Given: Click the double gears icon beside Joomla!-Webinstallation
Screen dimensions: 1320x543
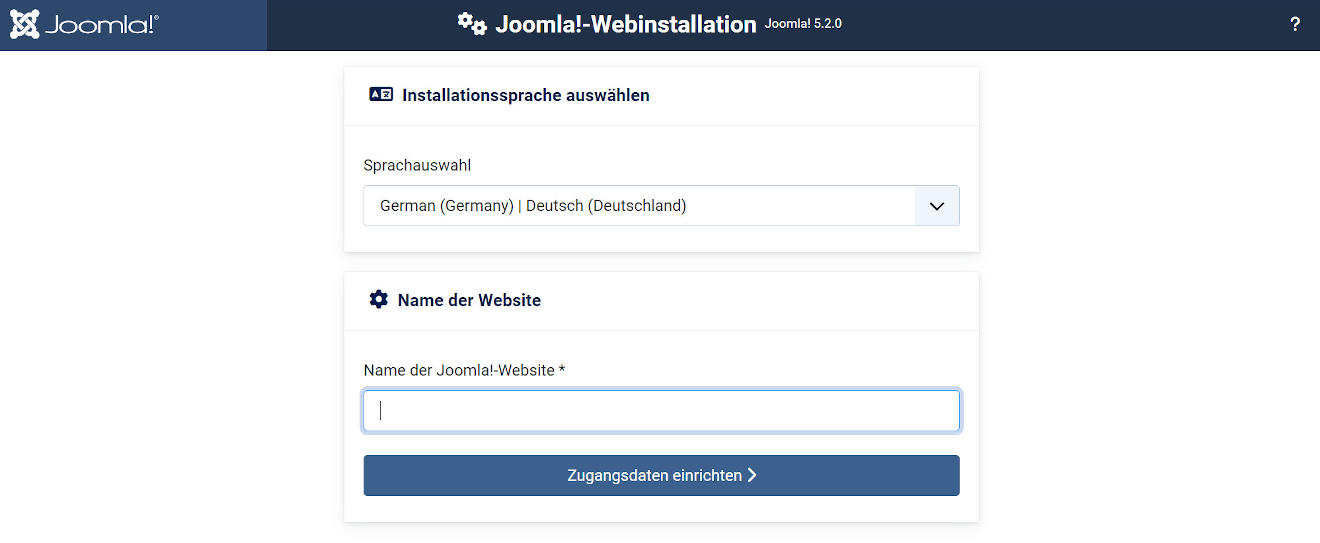Looking at the screenshot, I should 472,24.
